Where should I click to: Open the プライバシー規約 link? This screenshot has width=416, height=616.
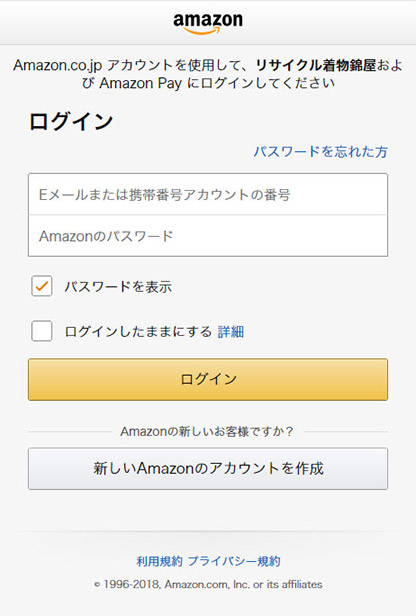pyautogui.click(x=234, y=561)
